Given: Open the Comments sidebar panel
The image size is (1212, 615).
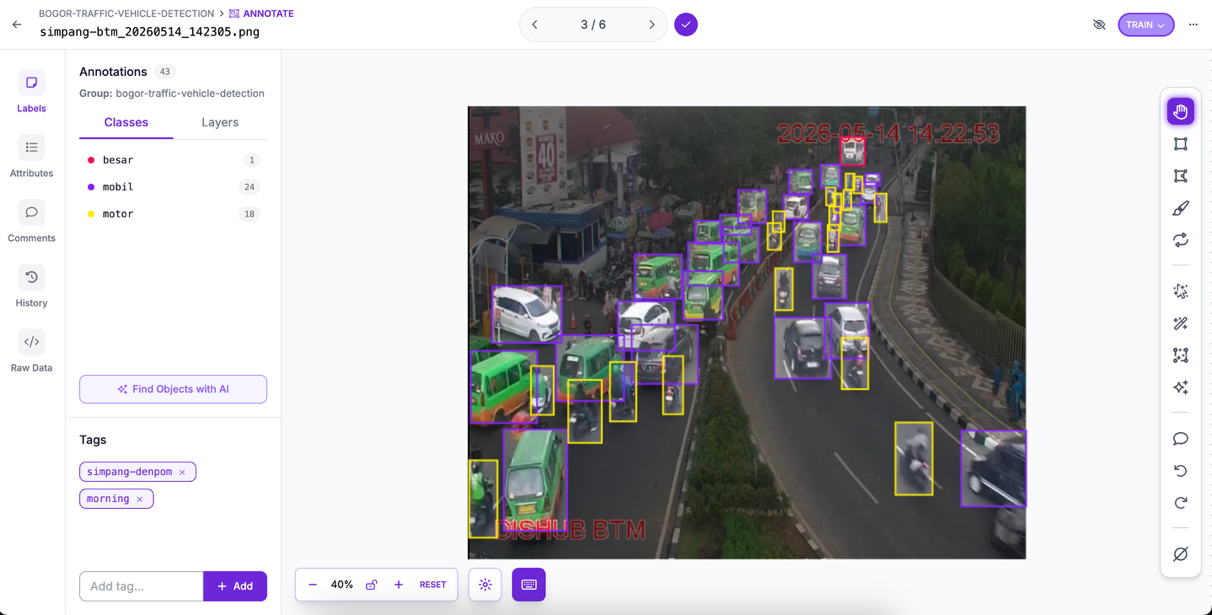Looking at the screenshot, I should coord(31,223).
